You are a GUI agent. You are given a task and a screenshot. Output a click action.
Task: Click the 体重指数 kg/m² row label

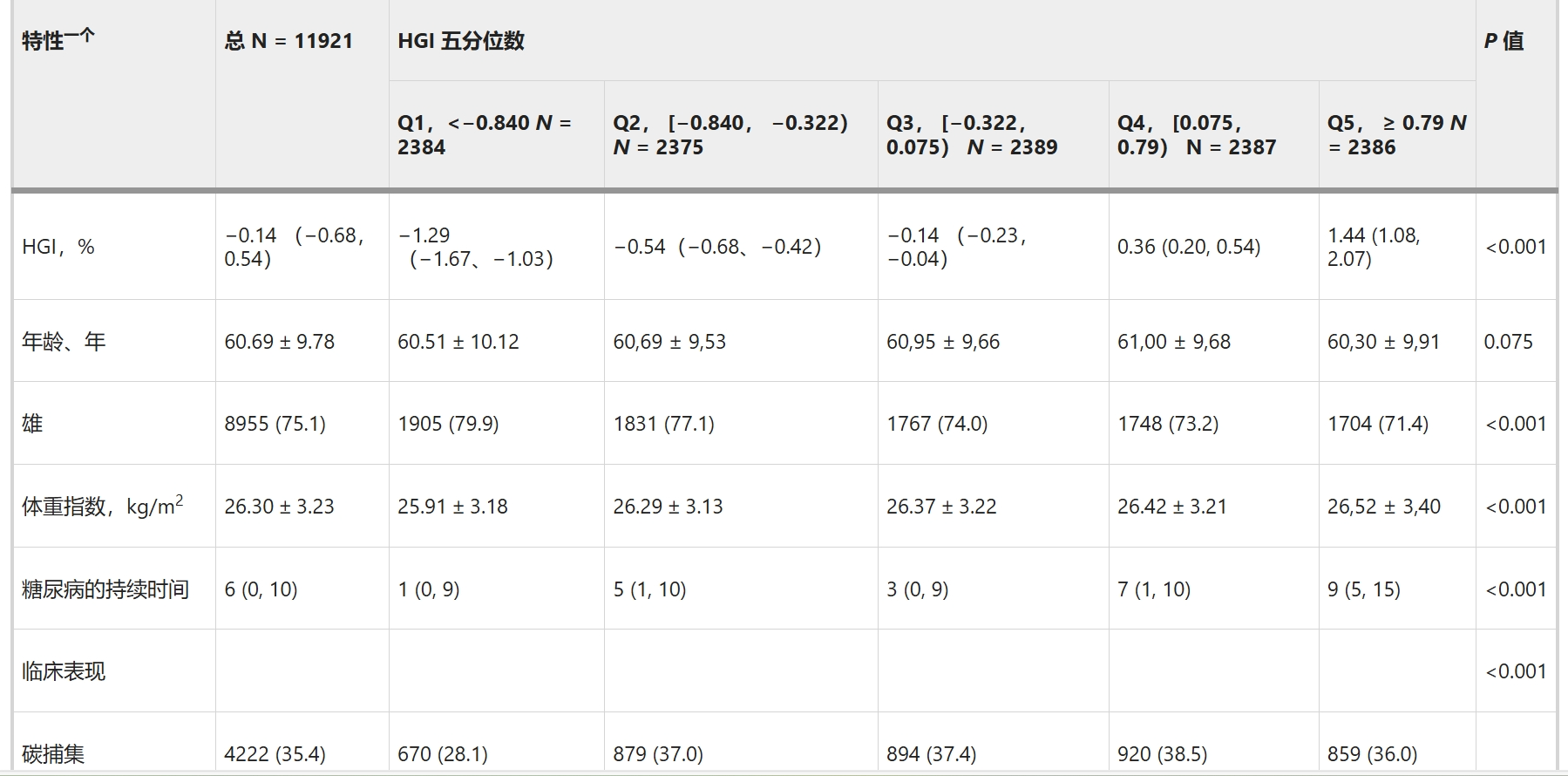[x=103, y=507]
